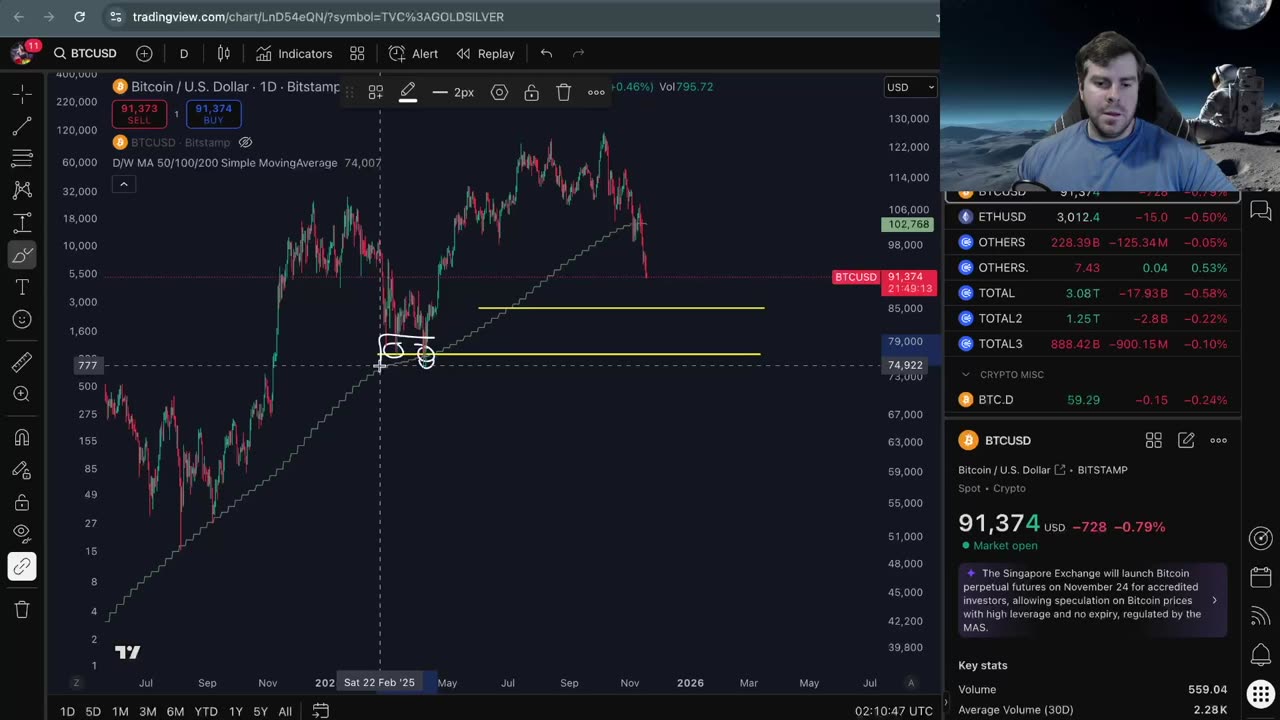1280x720 pixels.
Task: Open the Fibonacci and Gann tools
Action: pos(21,158)
